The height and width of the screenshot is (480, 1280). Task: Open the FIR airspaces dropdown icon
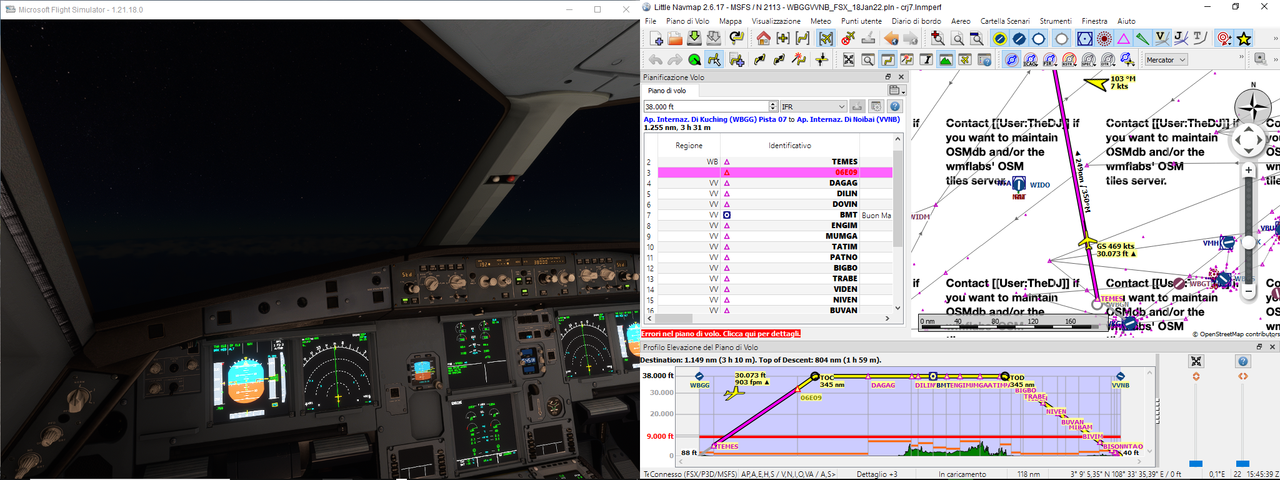point(1050,59)
